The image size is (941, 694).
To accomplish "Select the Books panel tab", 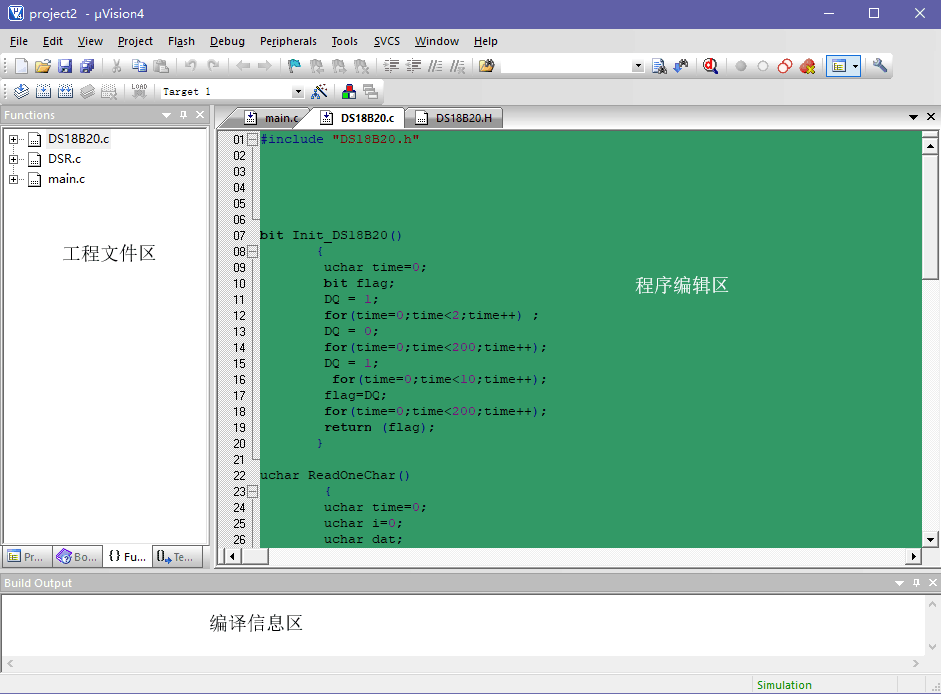I will coord(77,557).
